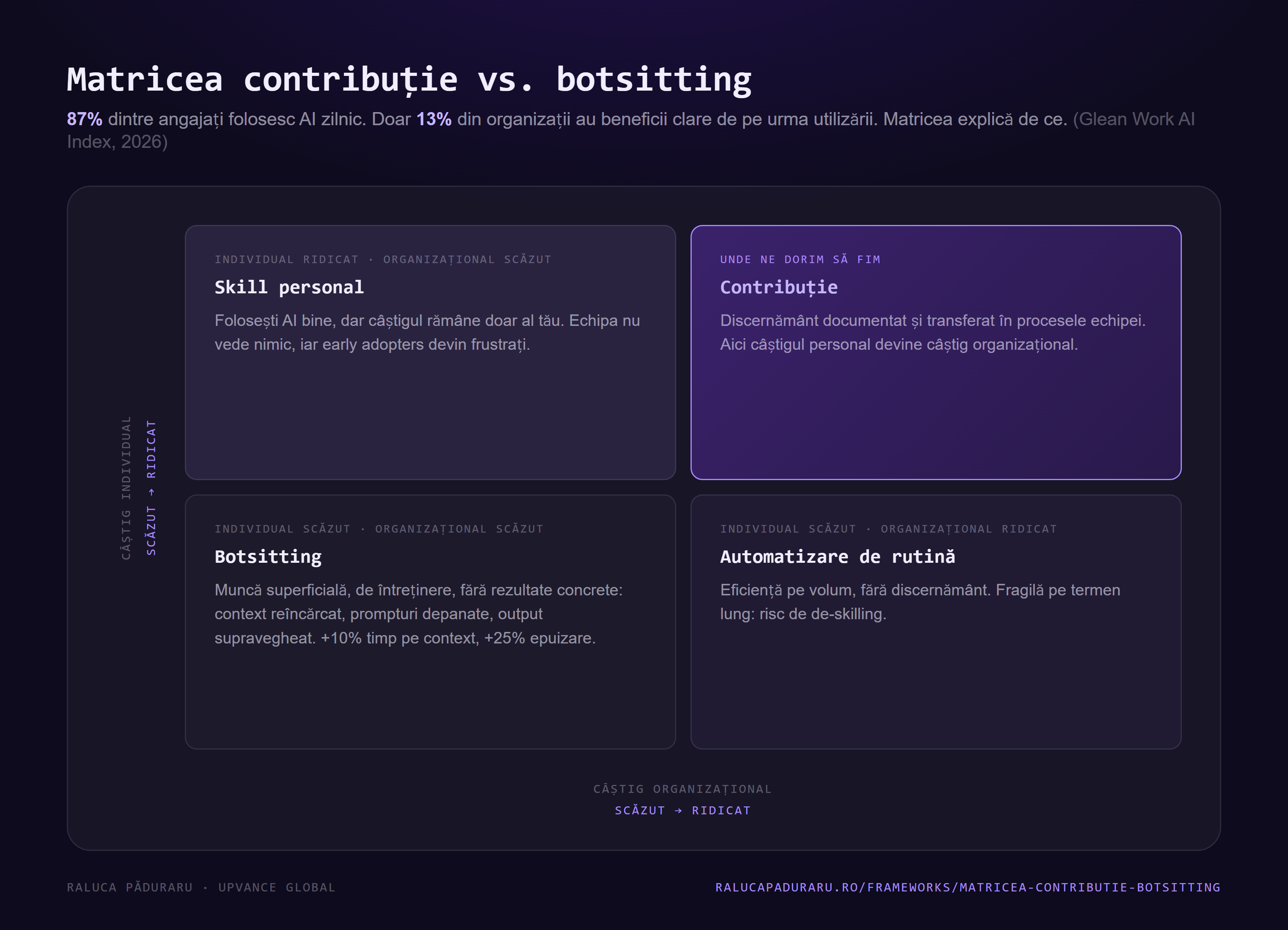Click the 'Automatizare de rutină' heading
The image size is (1288, 930).
click(838, 556)
